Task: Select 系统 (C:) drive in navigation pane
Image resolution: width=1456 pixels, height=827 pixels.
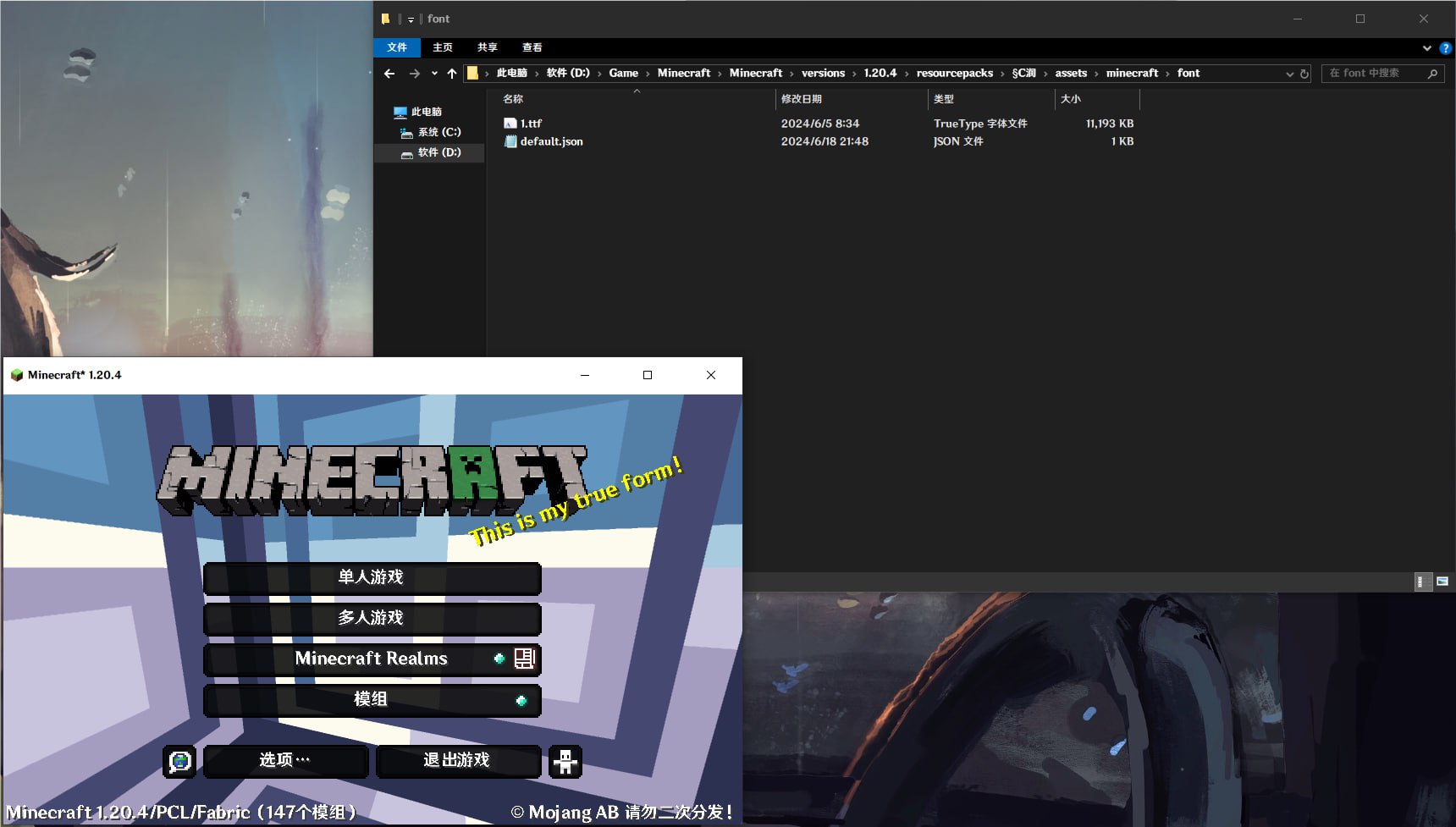Action: pyautogui.click(x=438, y=132)
